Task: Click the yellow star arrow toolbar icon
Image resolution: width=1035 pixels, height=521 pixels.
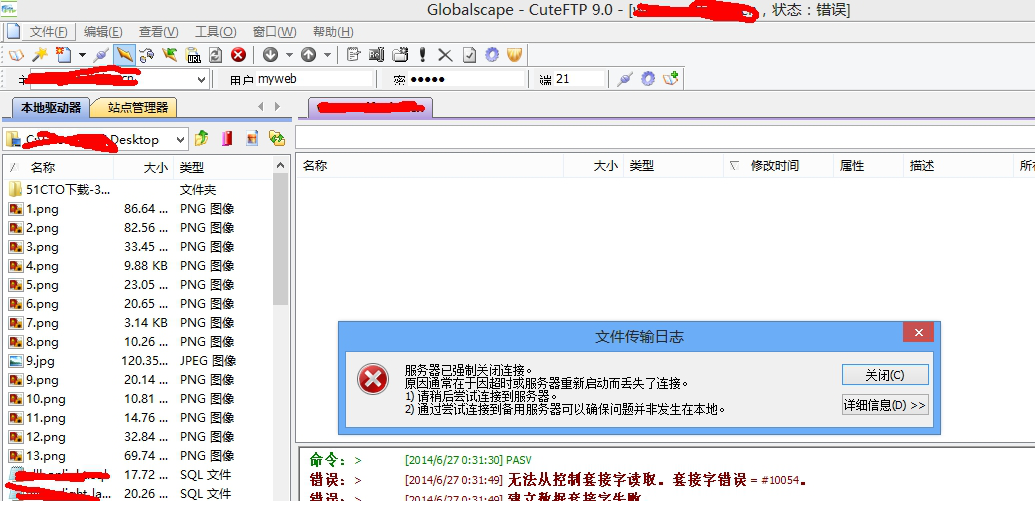Action: (x=170, y=55)
